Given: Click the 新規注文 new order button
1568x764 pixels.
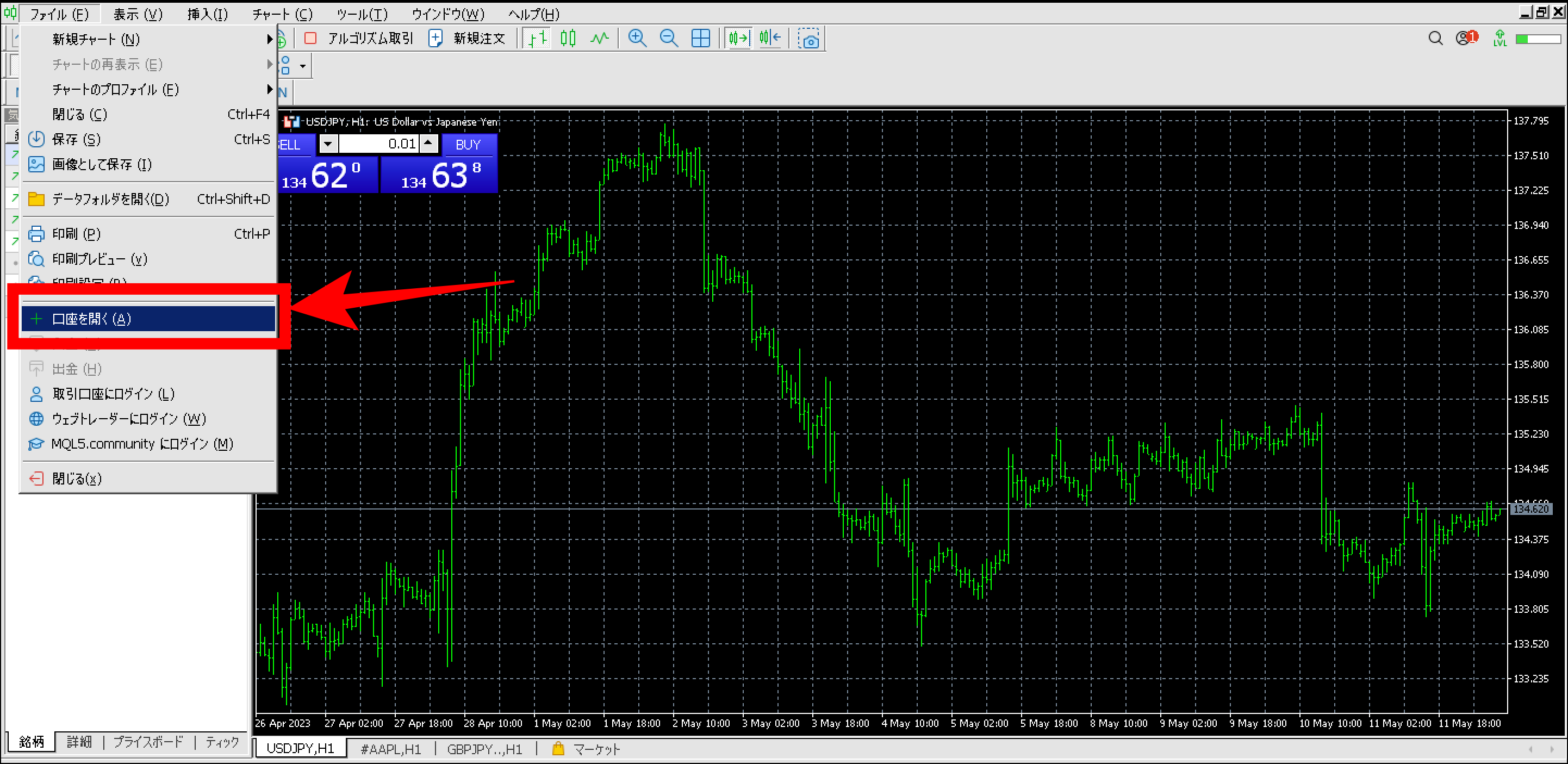Looking at the screenshot, I should pyautogui.click(x=468, y=39).
